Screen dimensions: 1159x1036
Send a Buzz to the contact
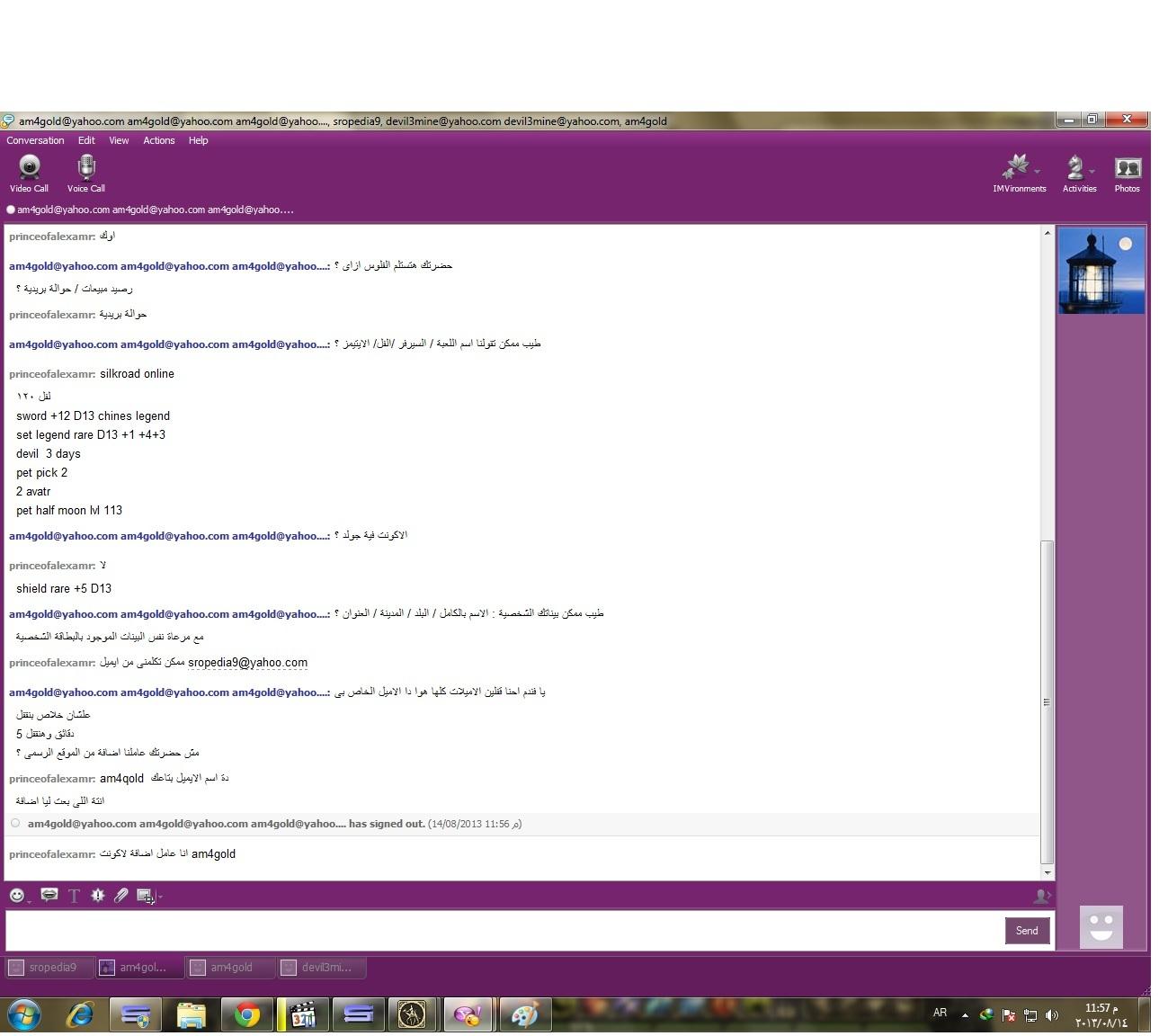click(x=98, y=895)
